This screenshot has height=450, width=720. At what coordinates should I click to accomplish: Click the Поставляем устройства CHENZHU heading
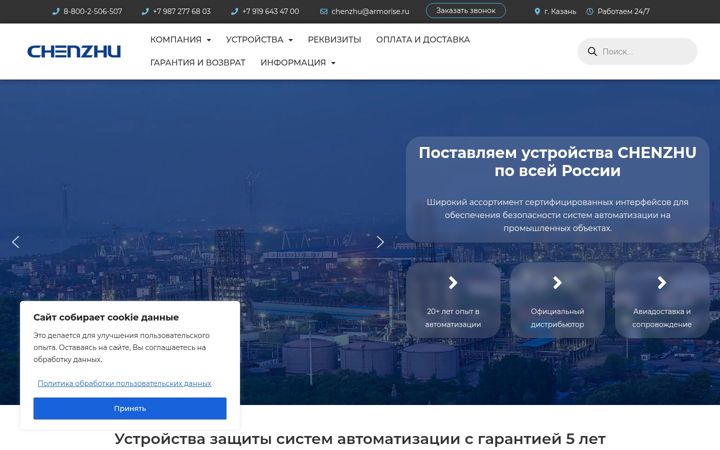point(557,162)
